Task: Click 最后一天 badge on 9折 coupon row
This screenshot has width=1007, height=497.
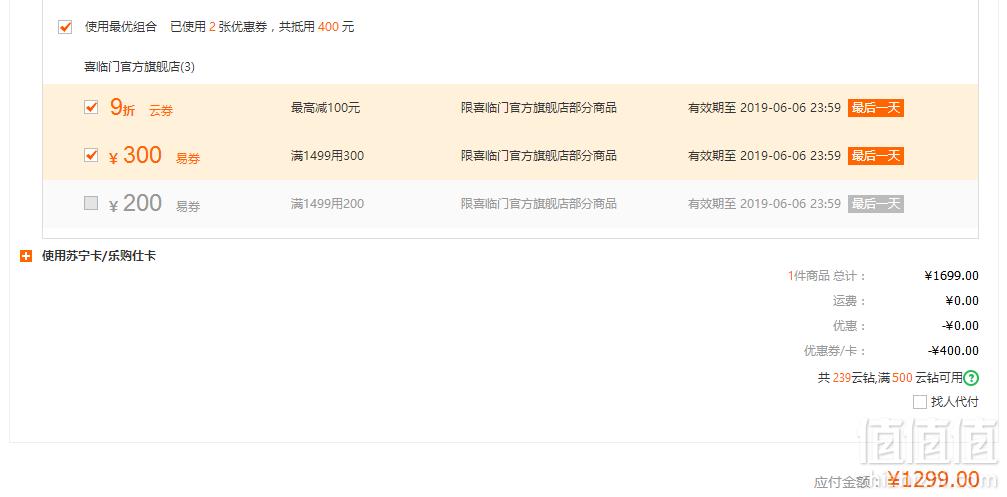Action: click(875, 108)
